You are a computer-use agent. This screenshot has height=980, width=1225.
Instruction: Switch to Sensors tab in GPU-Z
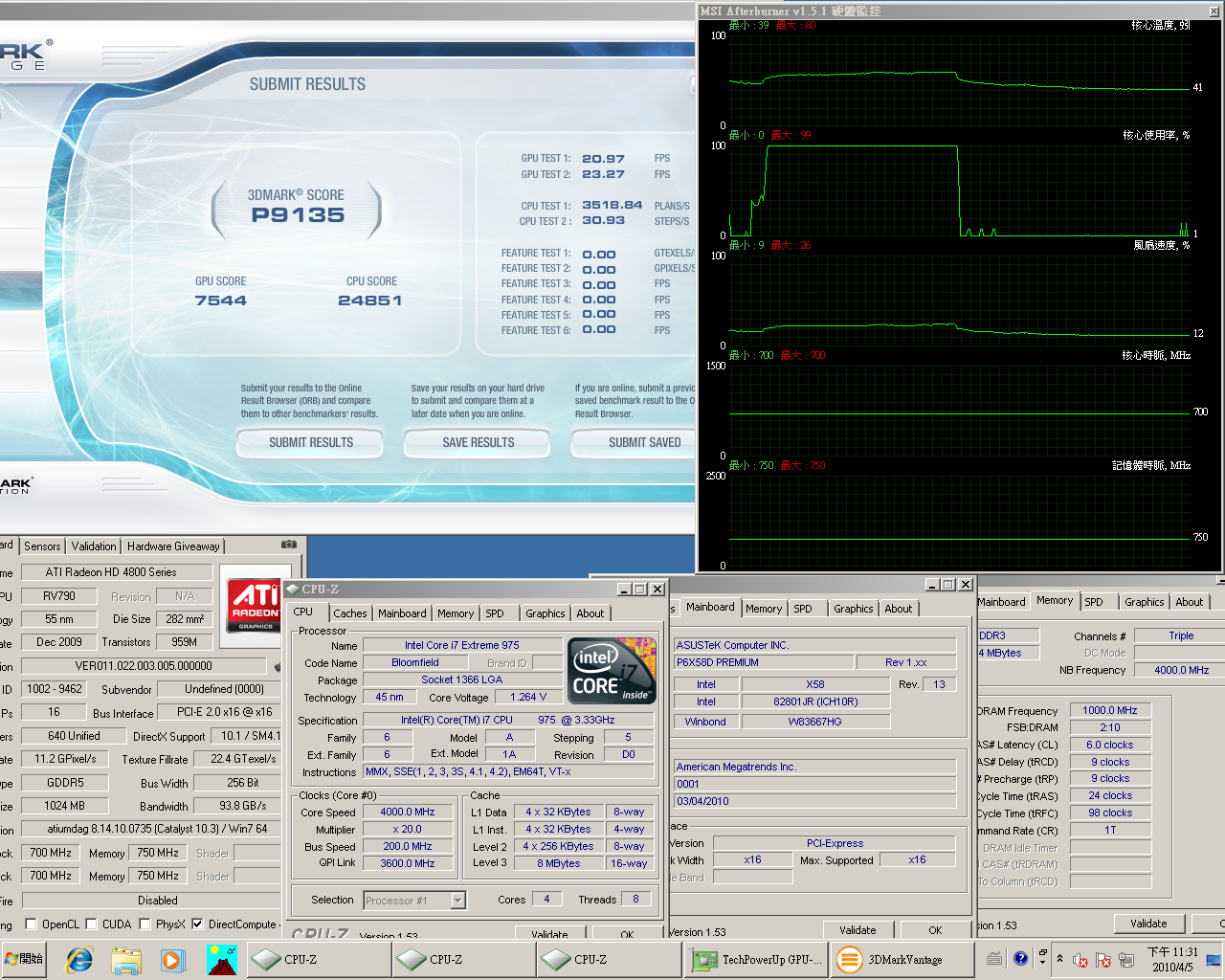[42, 546]
